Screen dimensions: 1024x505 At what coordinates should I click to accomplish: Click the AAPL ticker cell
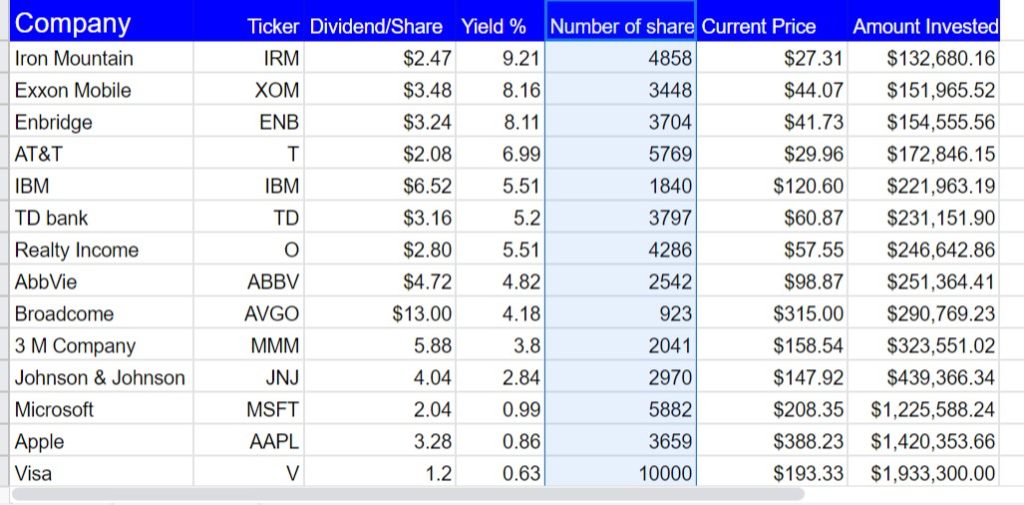tap(249, 442)
